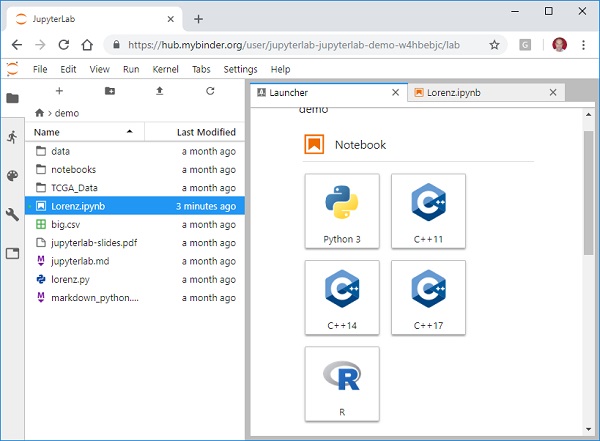Go back in the browser
The width and height of the screenshot is (600, 441).
click(x=17, y=45)
